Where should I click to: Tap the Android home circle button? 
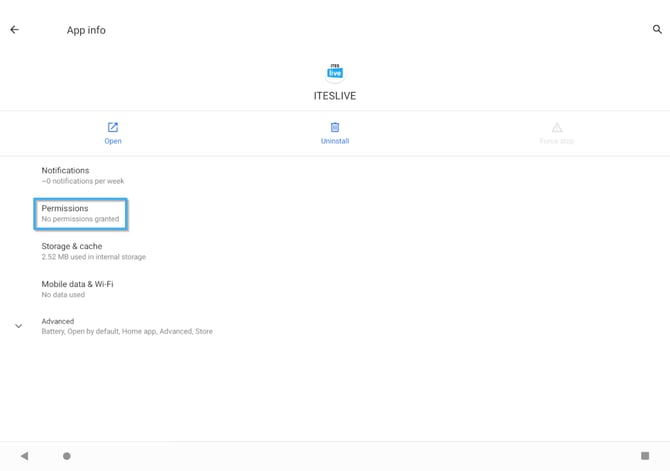pyautogui.click(x=67, y=456)
